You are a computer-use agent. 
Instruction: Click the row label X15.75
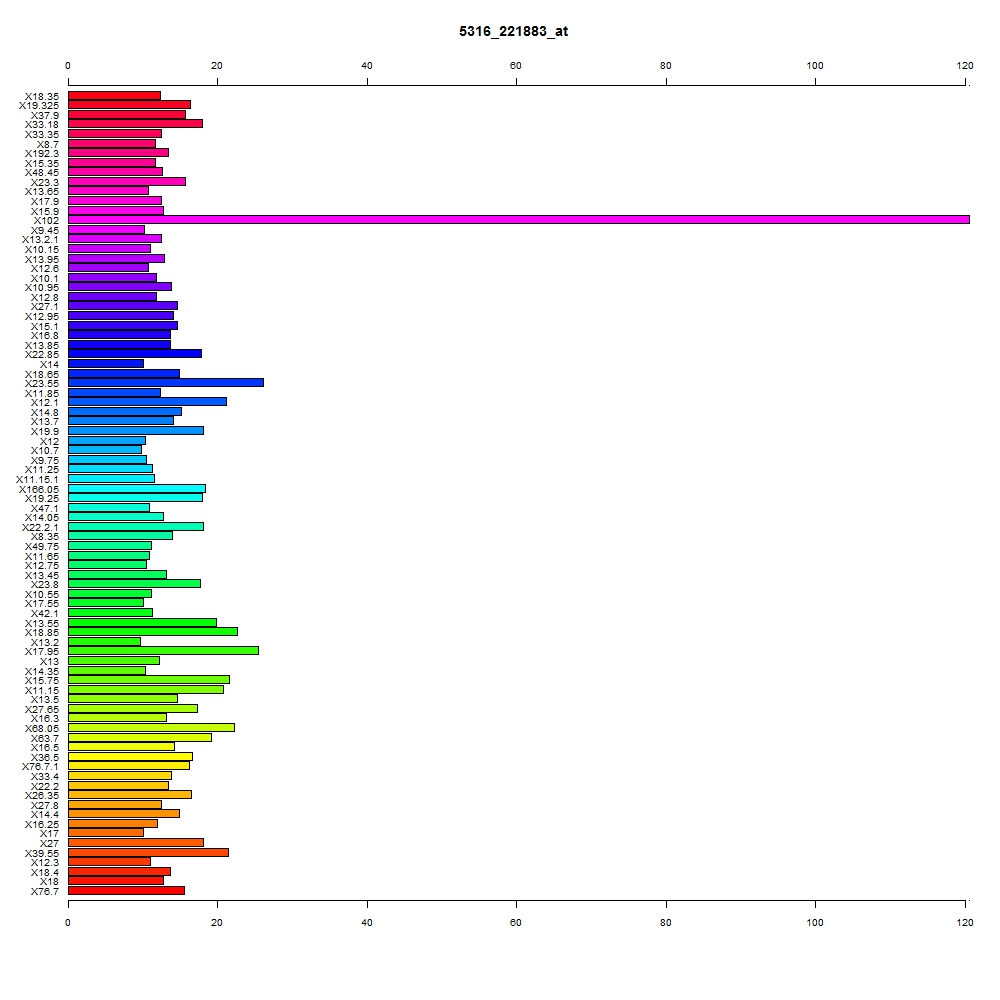point(42,680)
